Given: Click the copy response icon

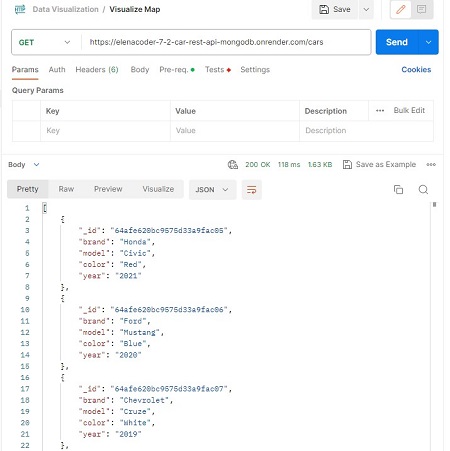Looking at the screenshot, I should click(x=398, y=189).
